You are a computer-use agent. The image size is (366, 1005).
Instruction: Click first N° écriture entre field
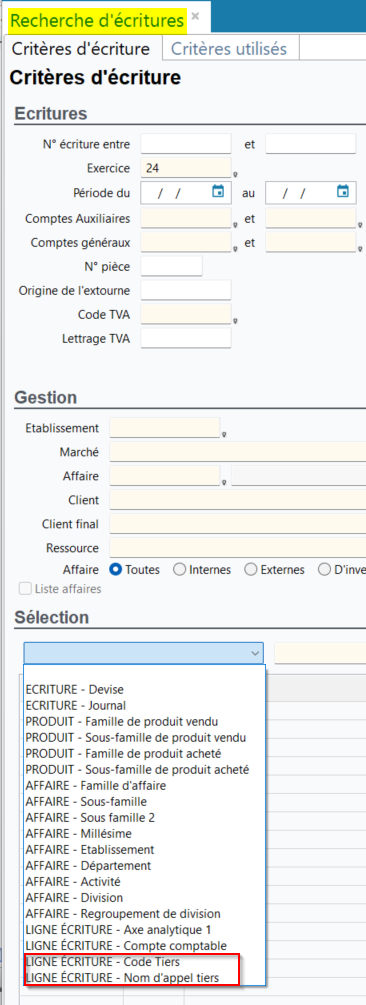pyautogui.click(x=185, y=144)
